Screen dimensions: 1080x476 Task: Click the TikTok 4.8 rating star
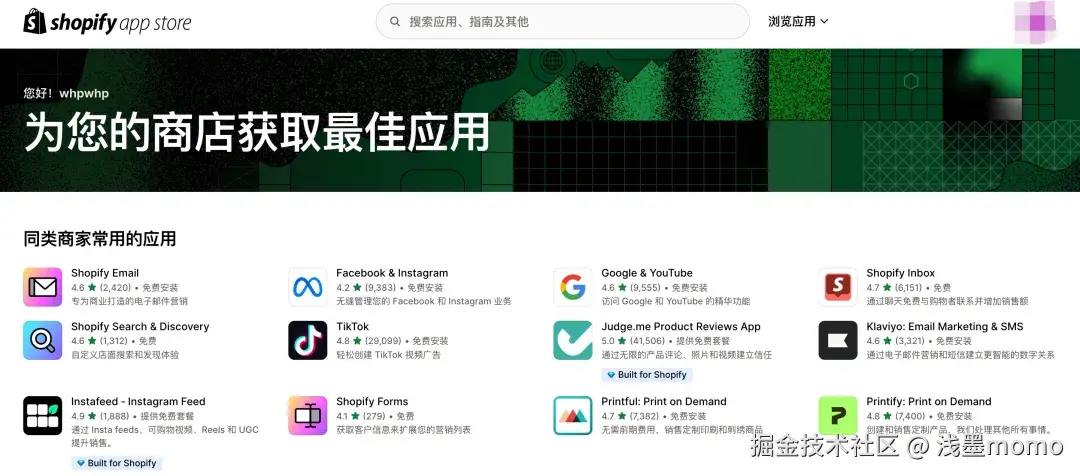coord(357,341)
